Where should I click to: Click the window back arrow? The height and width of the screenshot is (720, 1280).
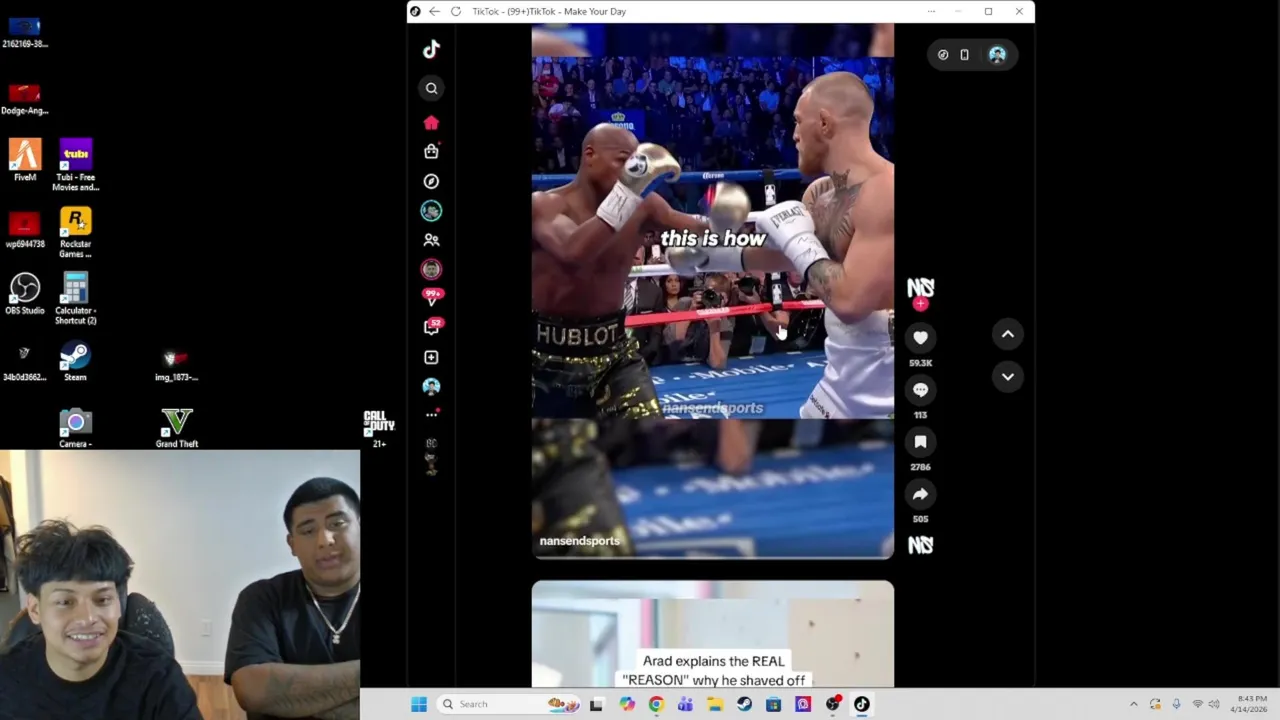[434, 11]
